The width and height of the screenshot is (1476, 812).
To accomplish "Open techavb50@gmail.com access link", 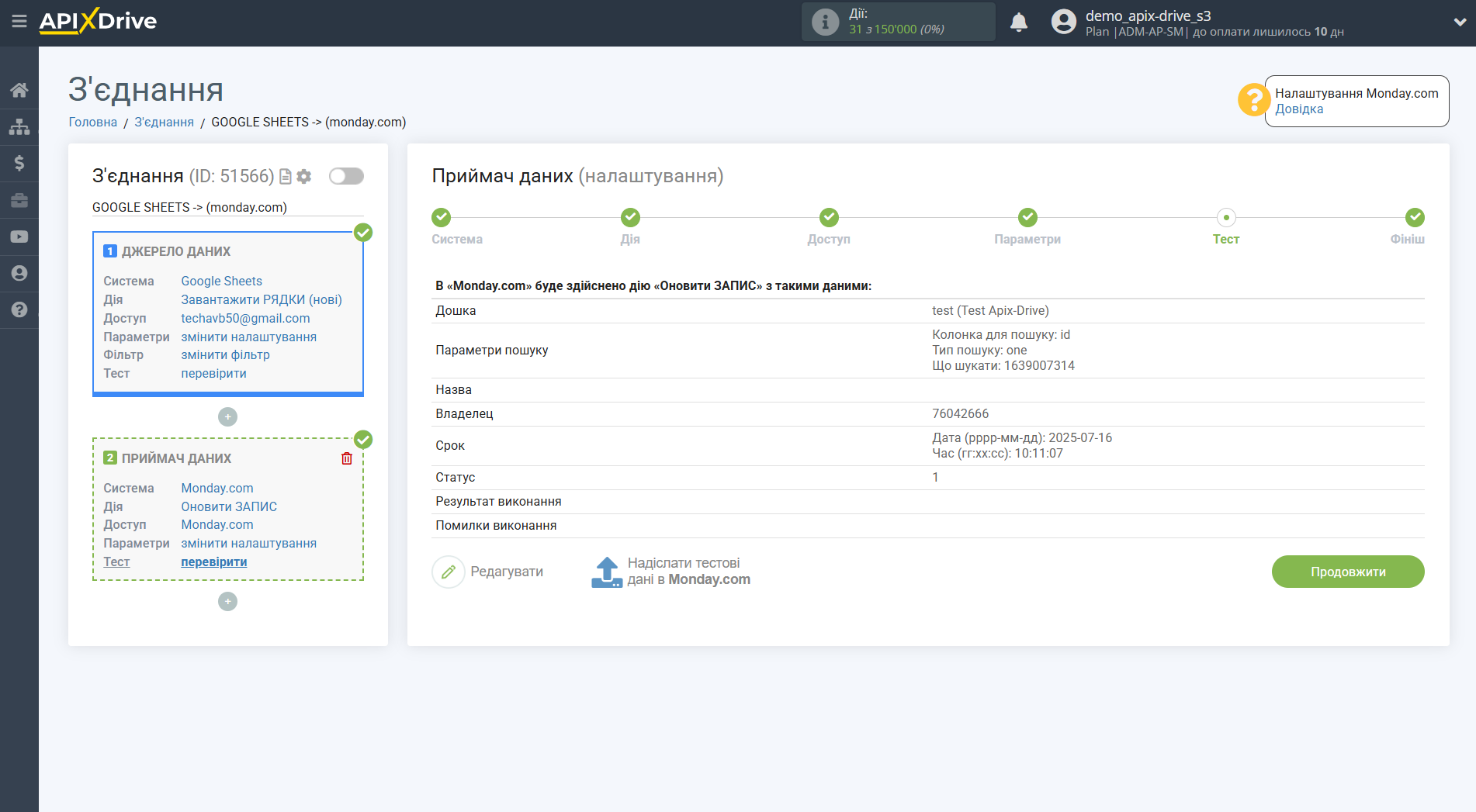I will (245, 318).
